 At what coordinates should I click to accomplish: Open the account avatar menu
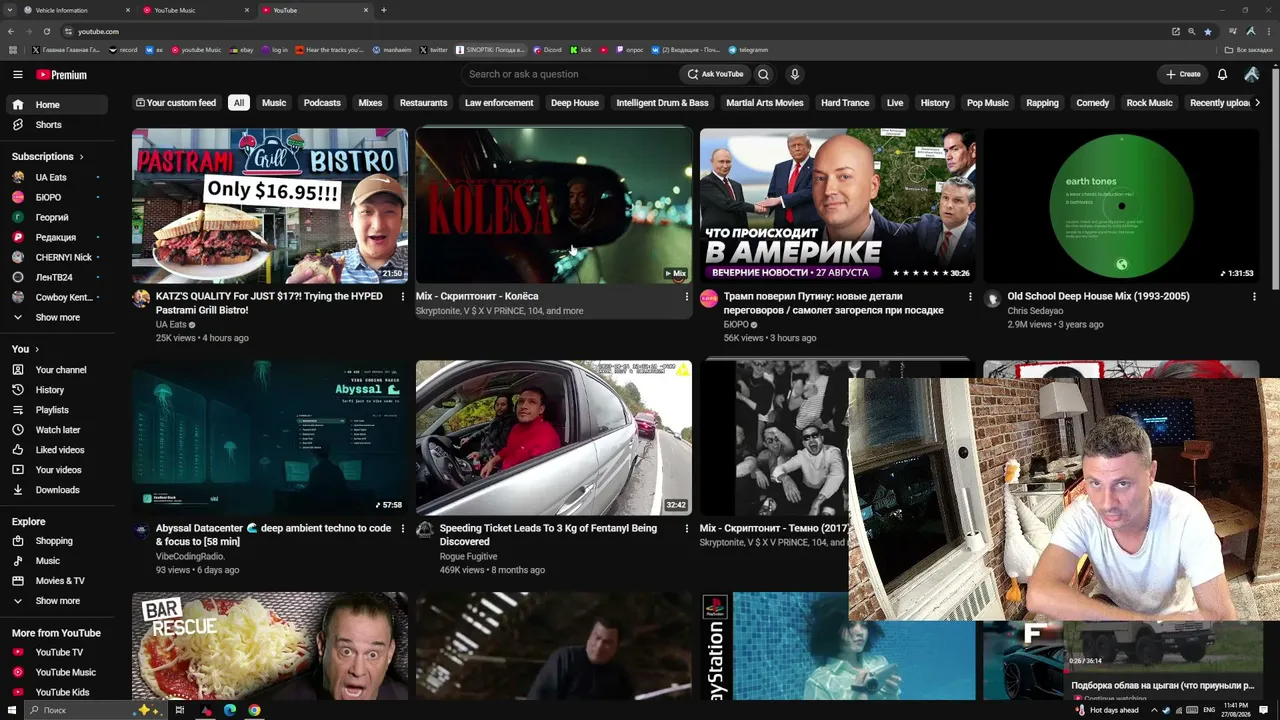point(1251,74)
